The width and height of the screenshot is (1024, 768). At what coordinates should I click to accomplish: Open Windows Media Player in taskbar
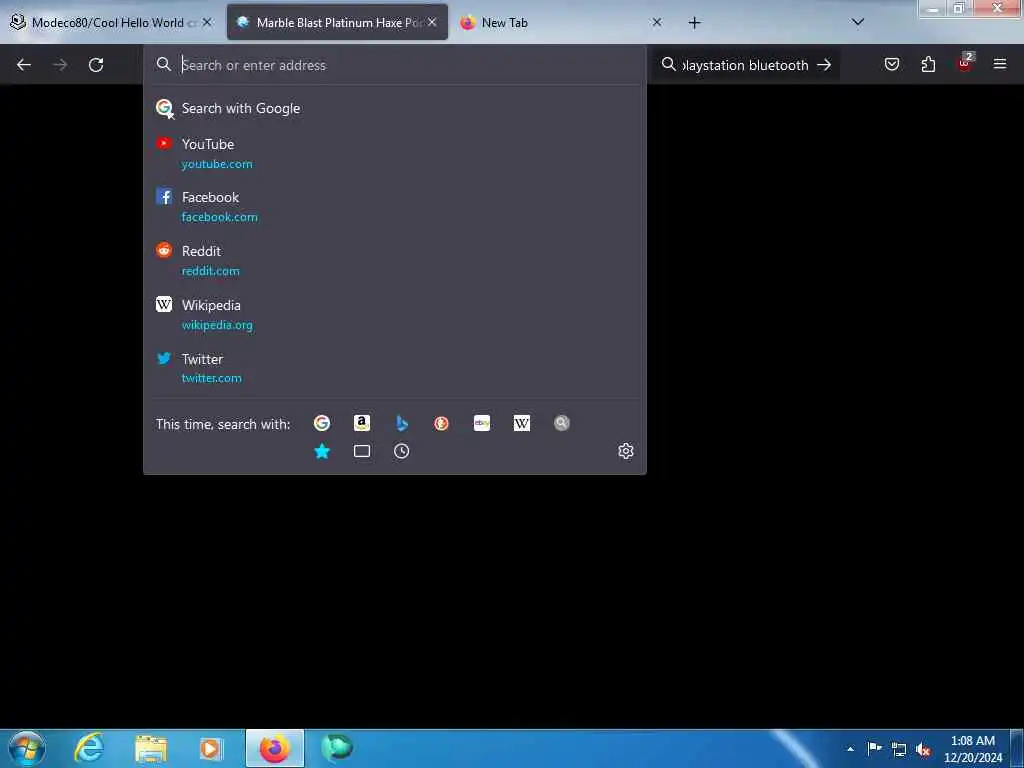coord(212,748)
